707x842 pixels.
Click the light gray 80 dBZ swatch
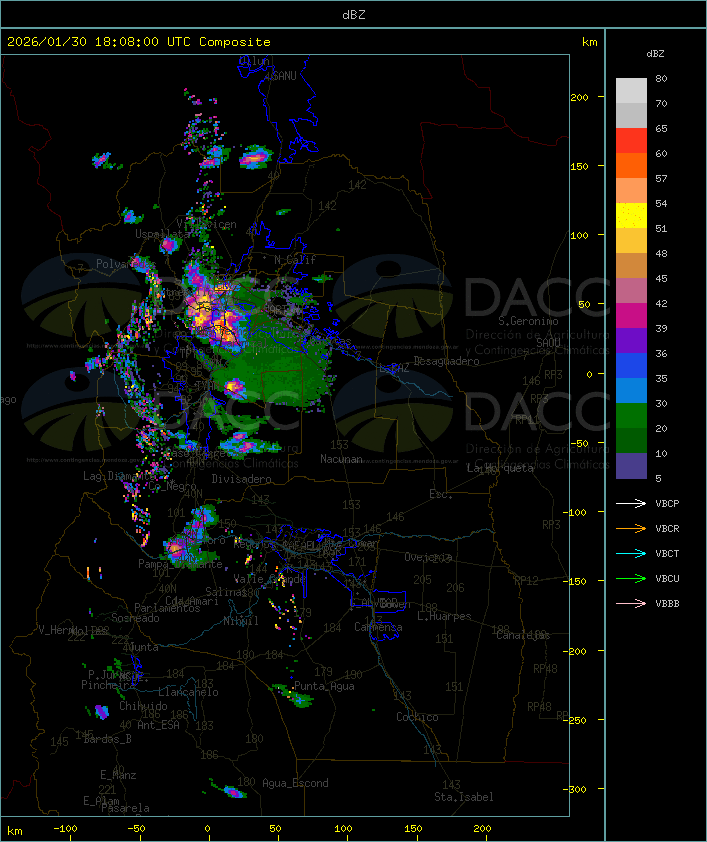coord(631,90)
